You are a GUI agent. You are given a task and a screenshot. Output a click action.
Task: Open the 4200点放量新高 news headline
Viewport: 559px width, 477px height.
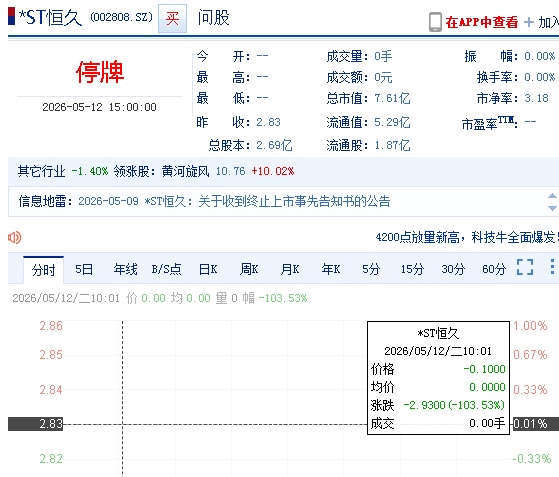click(467, 237)
